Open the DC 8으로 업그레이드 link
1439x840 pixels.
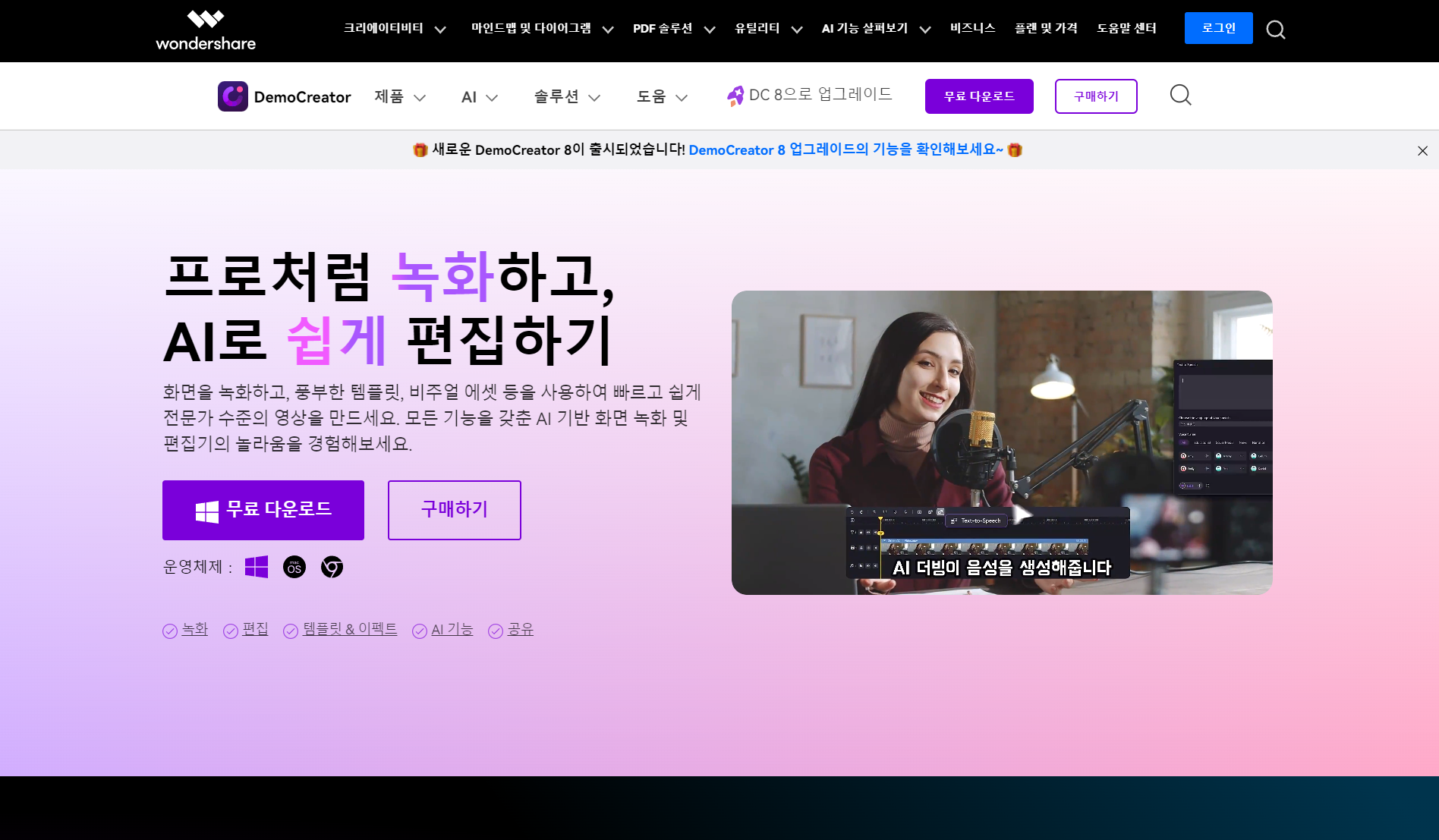(820, 95)
